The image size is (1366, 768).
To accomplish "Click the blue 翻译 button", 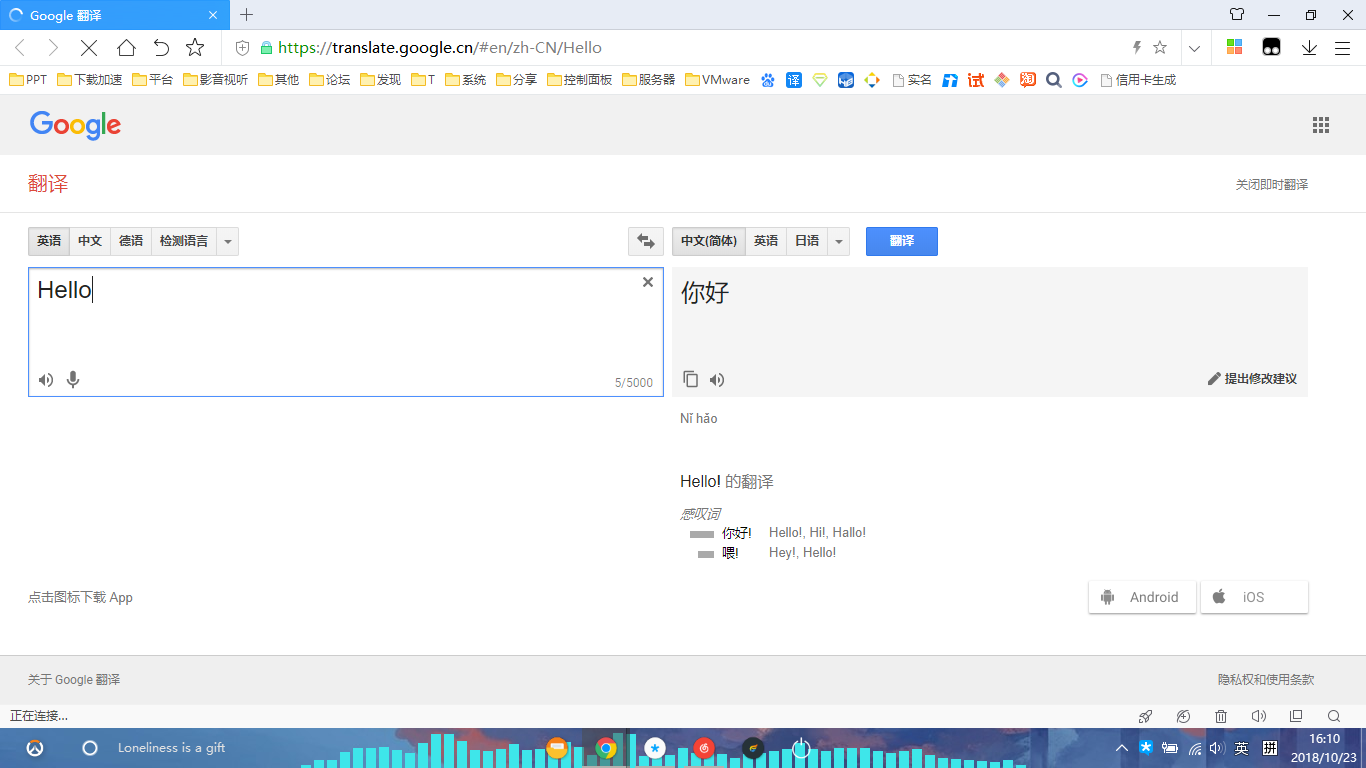I will pyautogui.click(x=902, y=241).
